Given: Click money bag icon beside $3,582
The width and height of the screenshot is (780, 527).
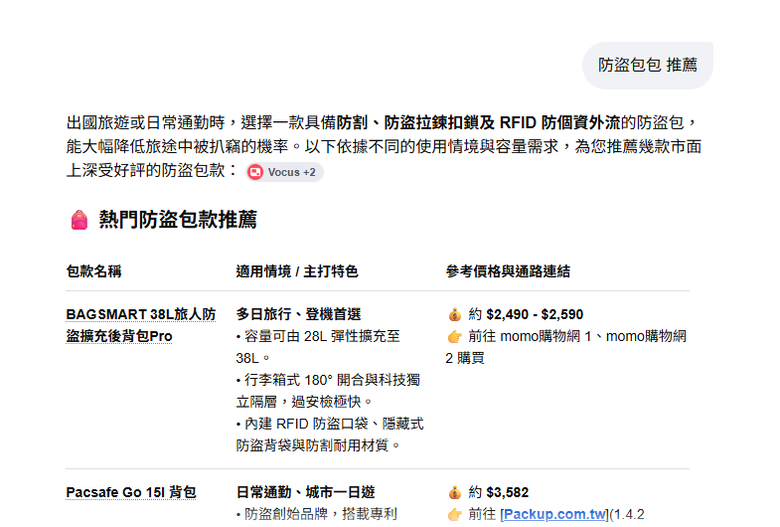Looking at the screenshot, I should 454,493.
